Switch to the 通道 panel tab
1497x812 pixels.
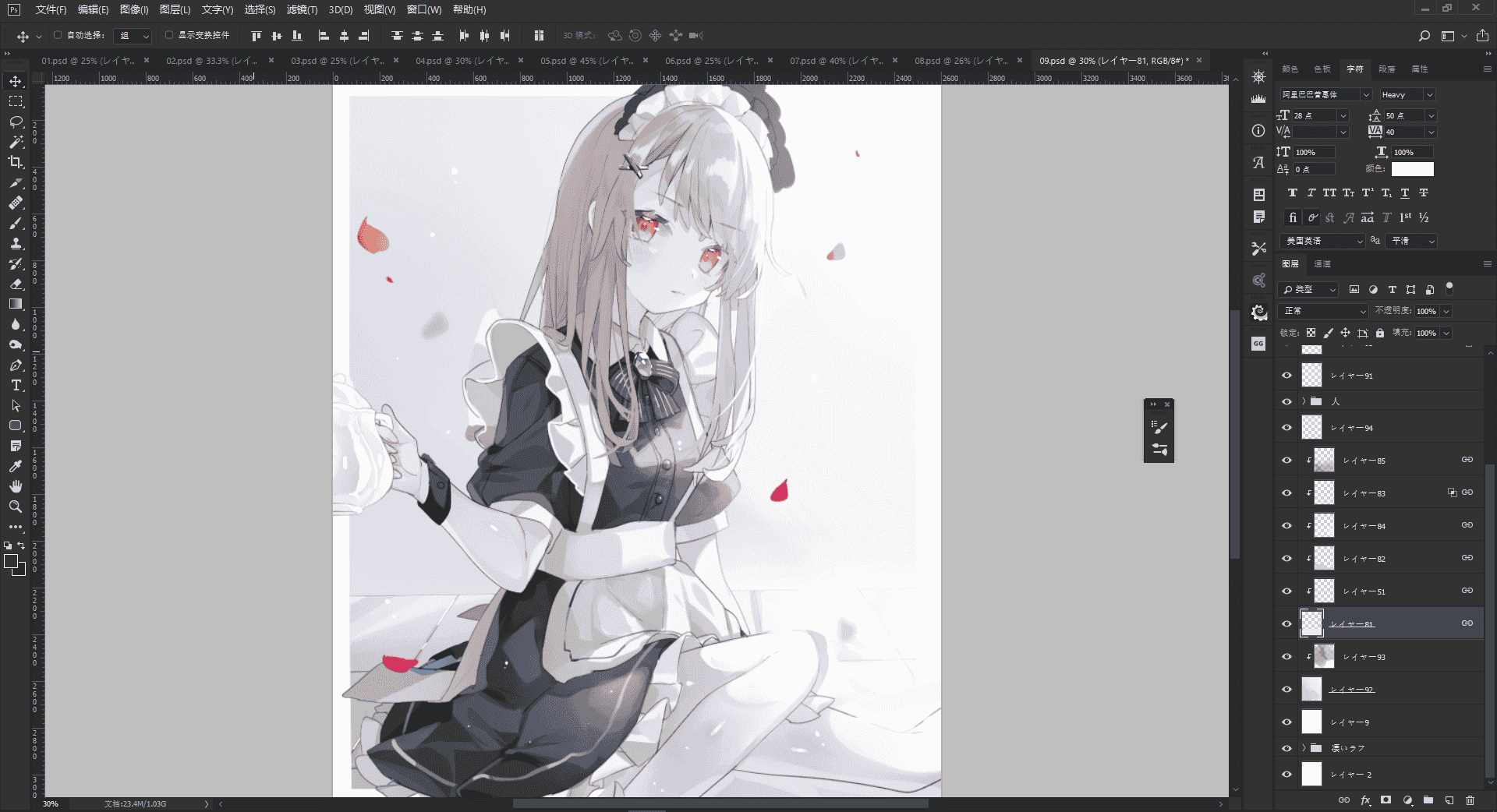1322,264
